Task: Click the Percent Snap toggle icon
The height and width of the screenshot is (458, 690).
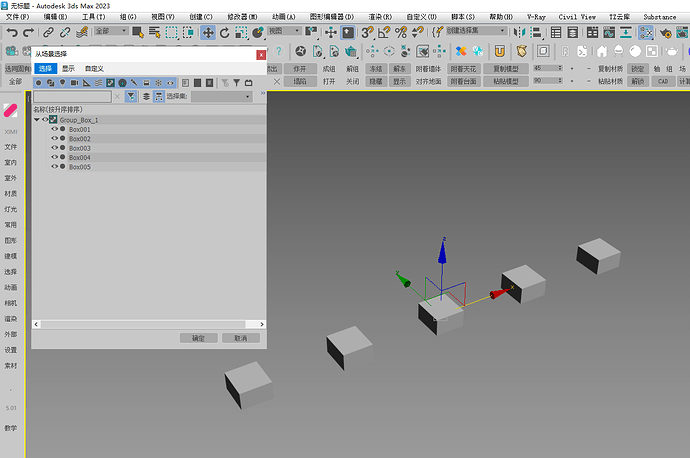Action: tap(401, 32)
